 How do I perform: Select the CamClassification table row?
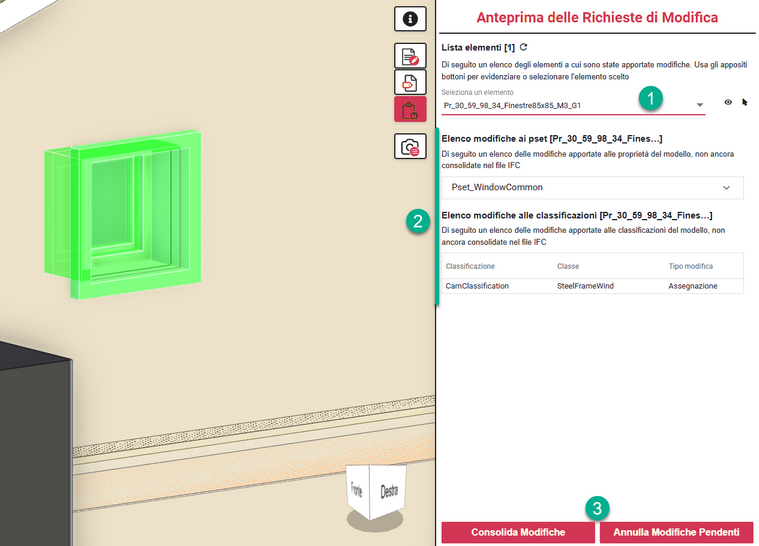pyautogui.click(x=594, y=286)
